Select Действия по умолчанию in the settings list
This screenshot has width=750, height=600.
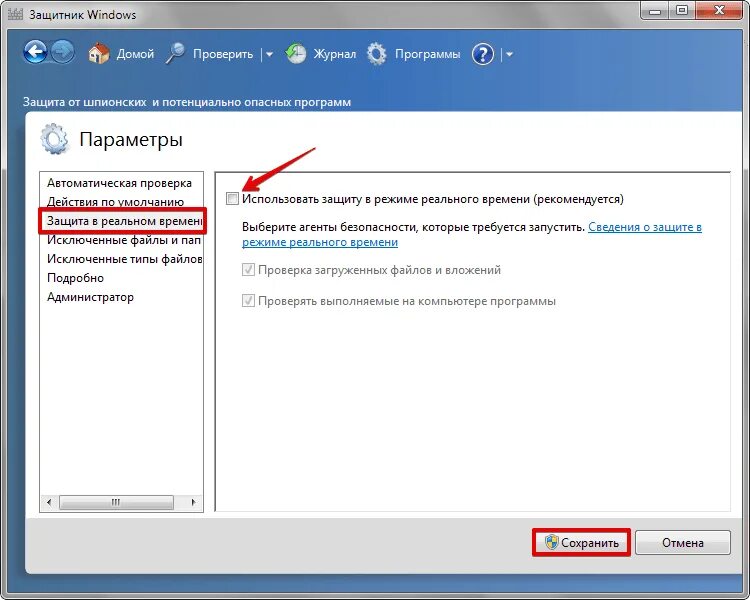click(x=115, y=202)
